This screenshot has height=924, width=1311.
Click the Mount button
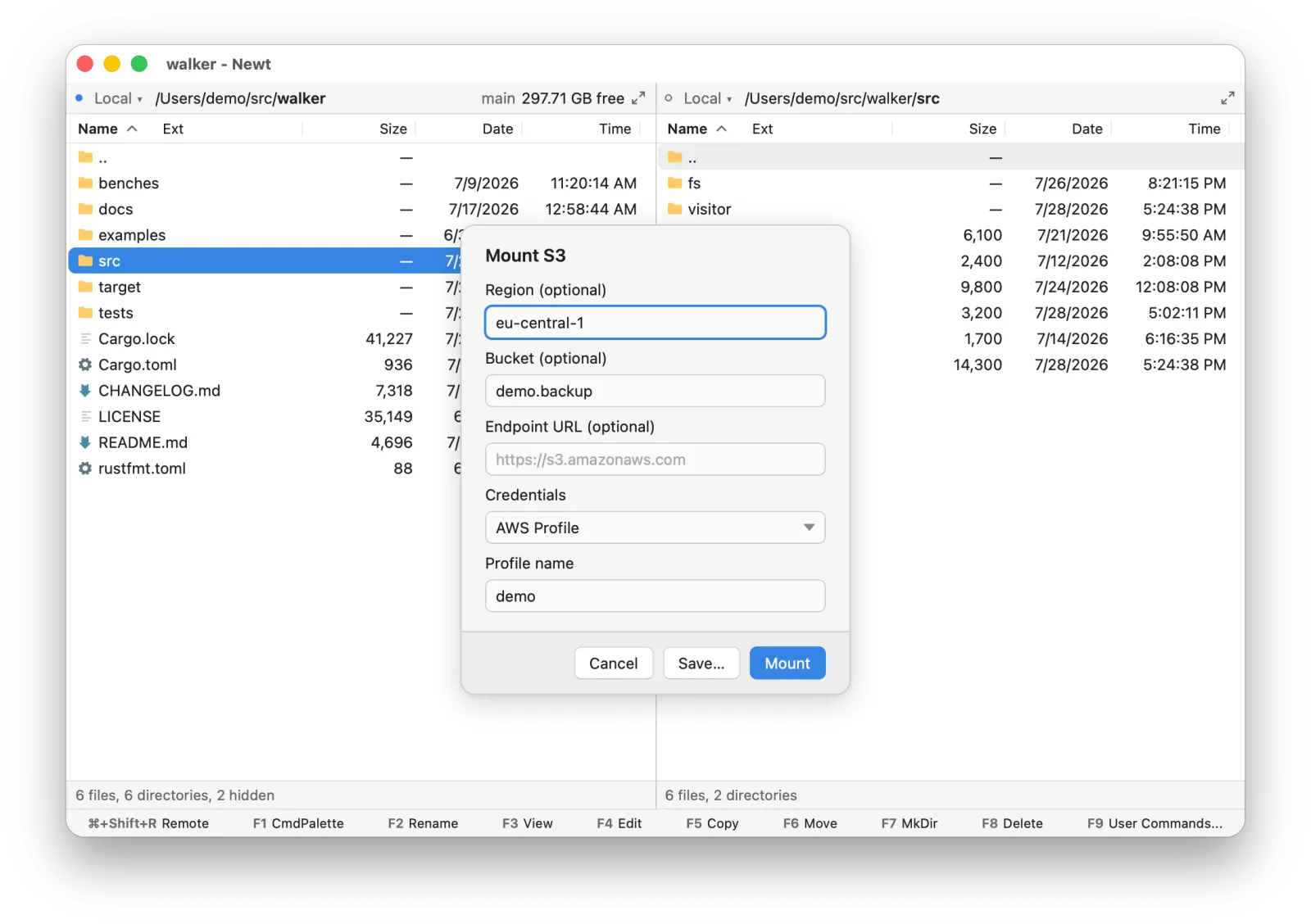(x=787, y=664)
